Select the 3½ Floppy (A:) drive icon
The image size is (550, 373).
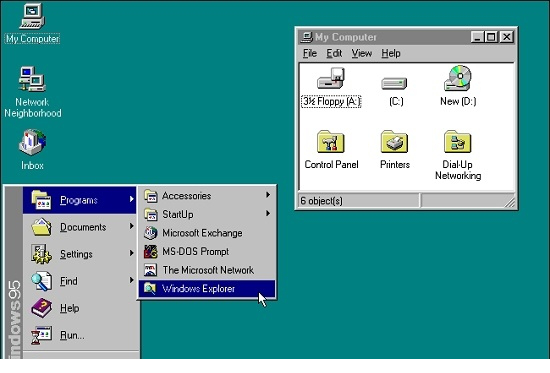[x=331, y=79]
